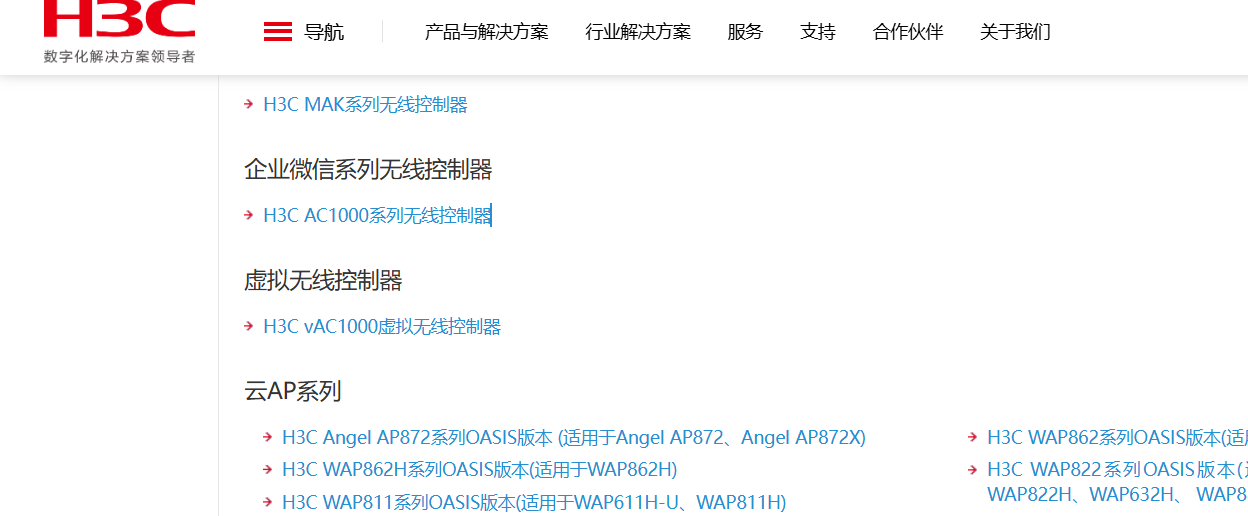Open the 合作伙伴 menu
Image resolution: width=1248 pixels, height=516 pixels.
908,32
